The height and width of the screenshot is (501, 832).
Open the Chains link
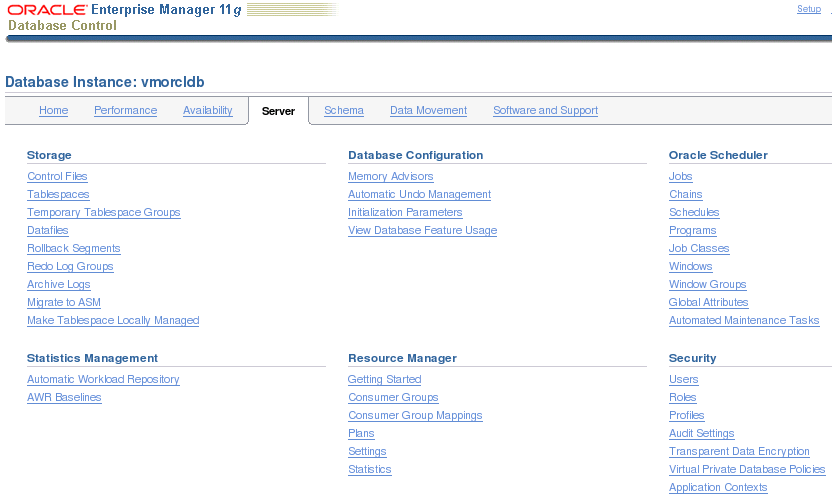coord(686,194)
